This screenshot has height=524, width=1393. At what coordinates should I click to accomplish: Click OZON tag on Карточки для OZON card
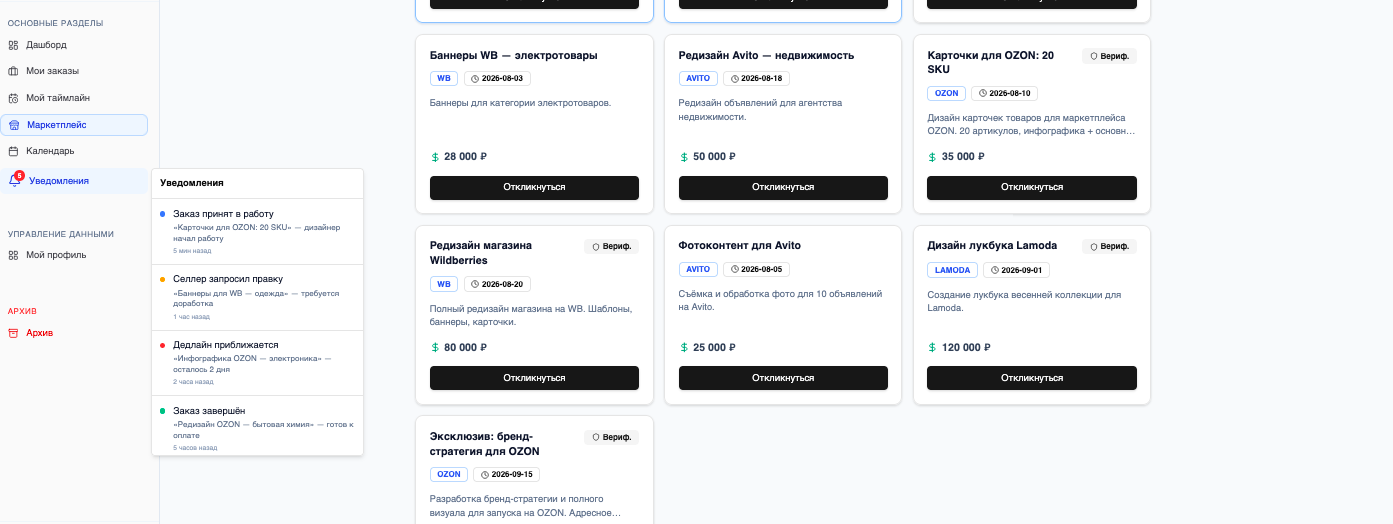[x=946, y=94]
